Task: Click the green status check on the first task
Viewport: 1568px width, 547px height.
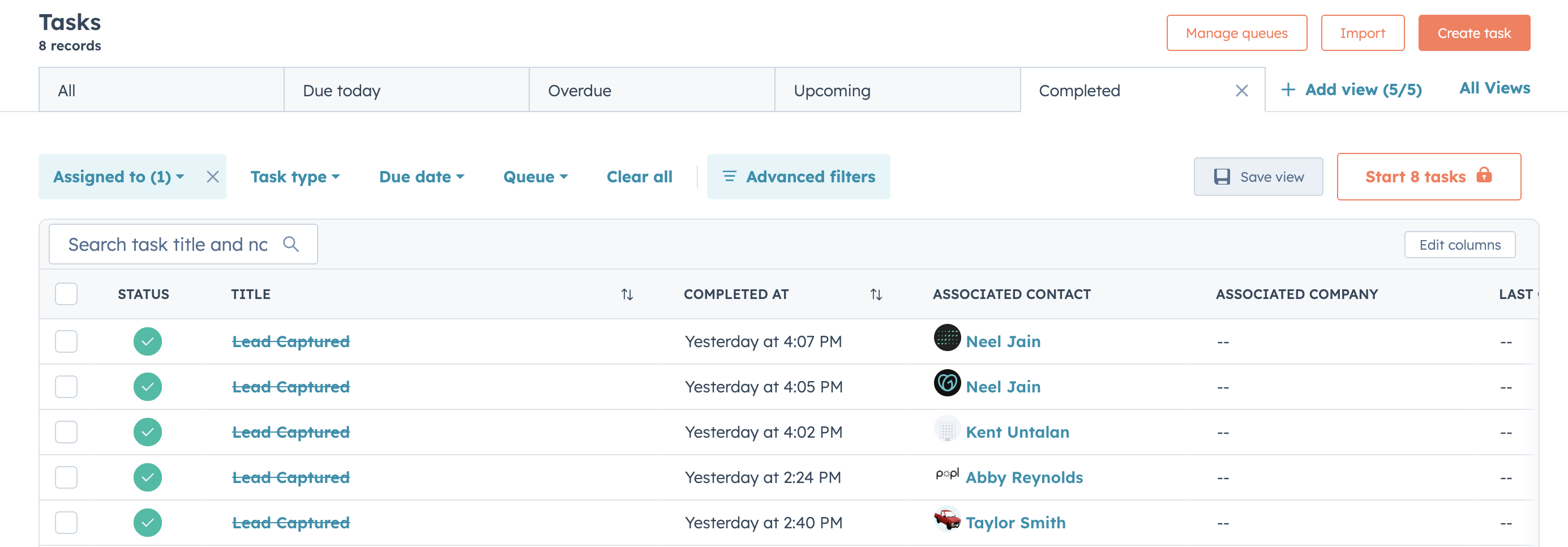Action: point(147,341)
